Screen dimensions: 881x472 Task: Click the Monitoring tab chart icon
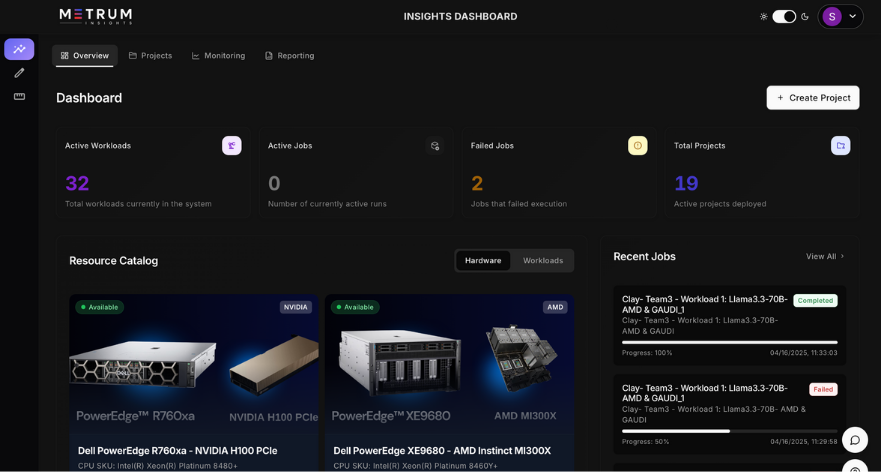(x=196, y=56)
